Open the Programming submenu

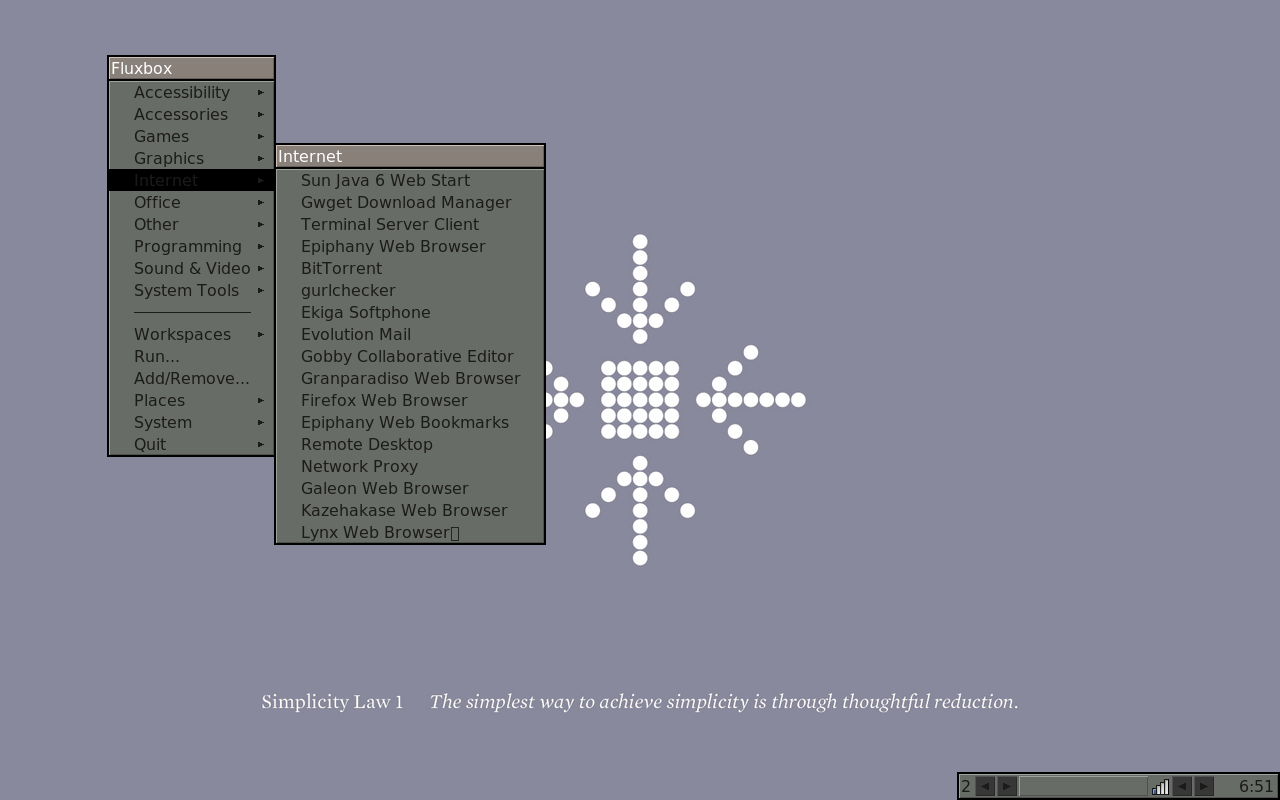[191, 246]
